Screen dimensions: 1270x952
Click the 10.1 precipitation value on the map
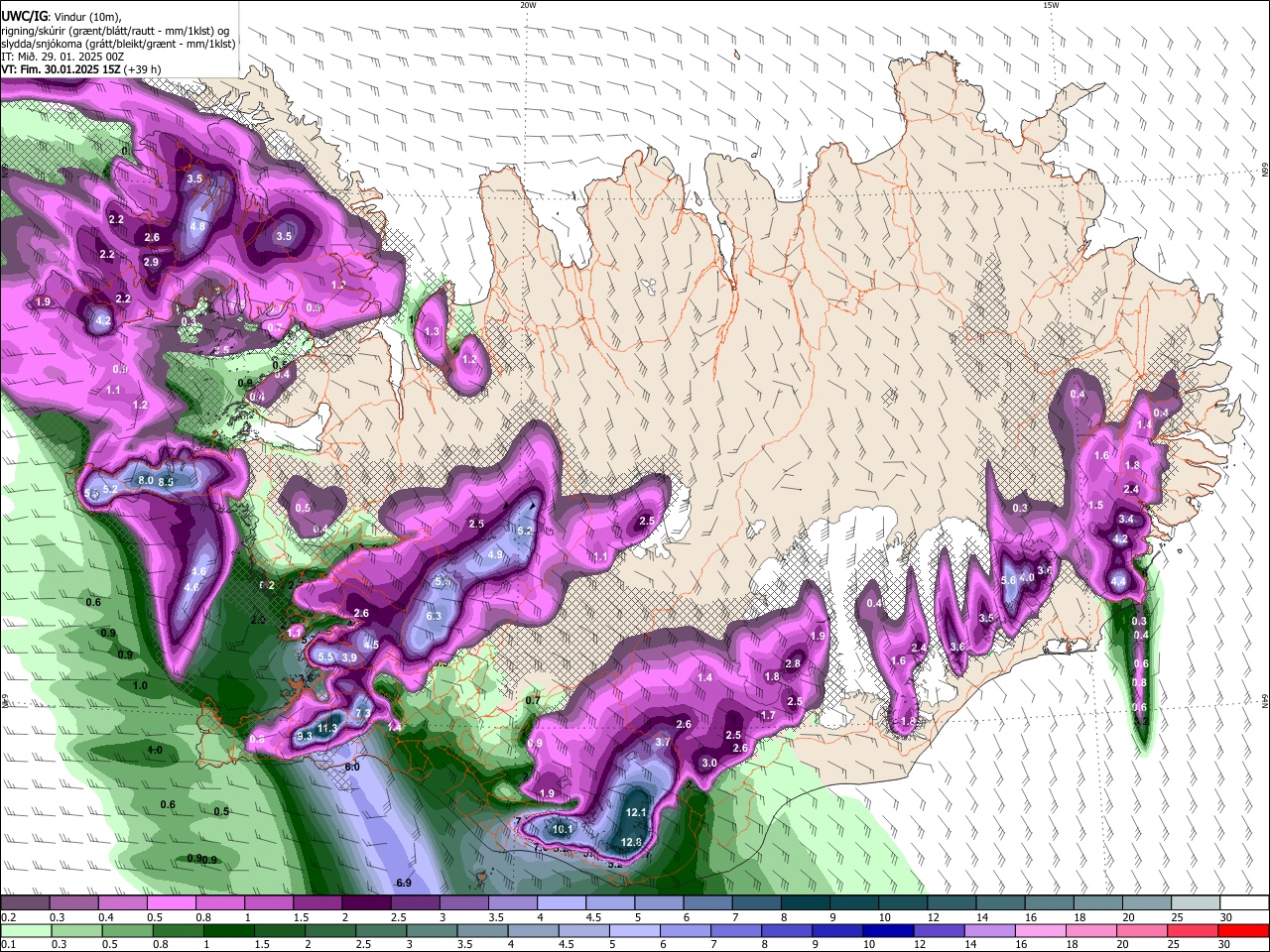tap(563, 829)
